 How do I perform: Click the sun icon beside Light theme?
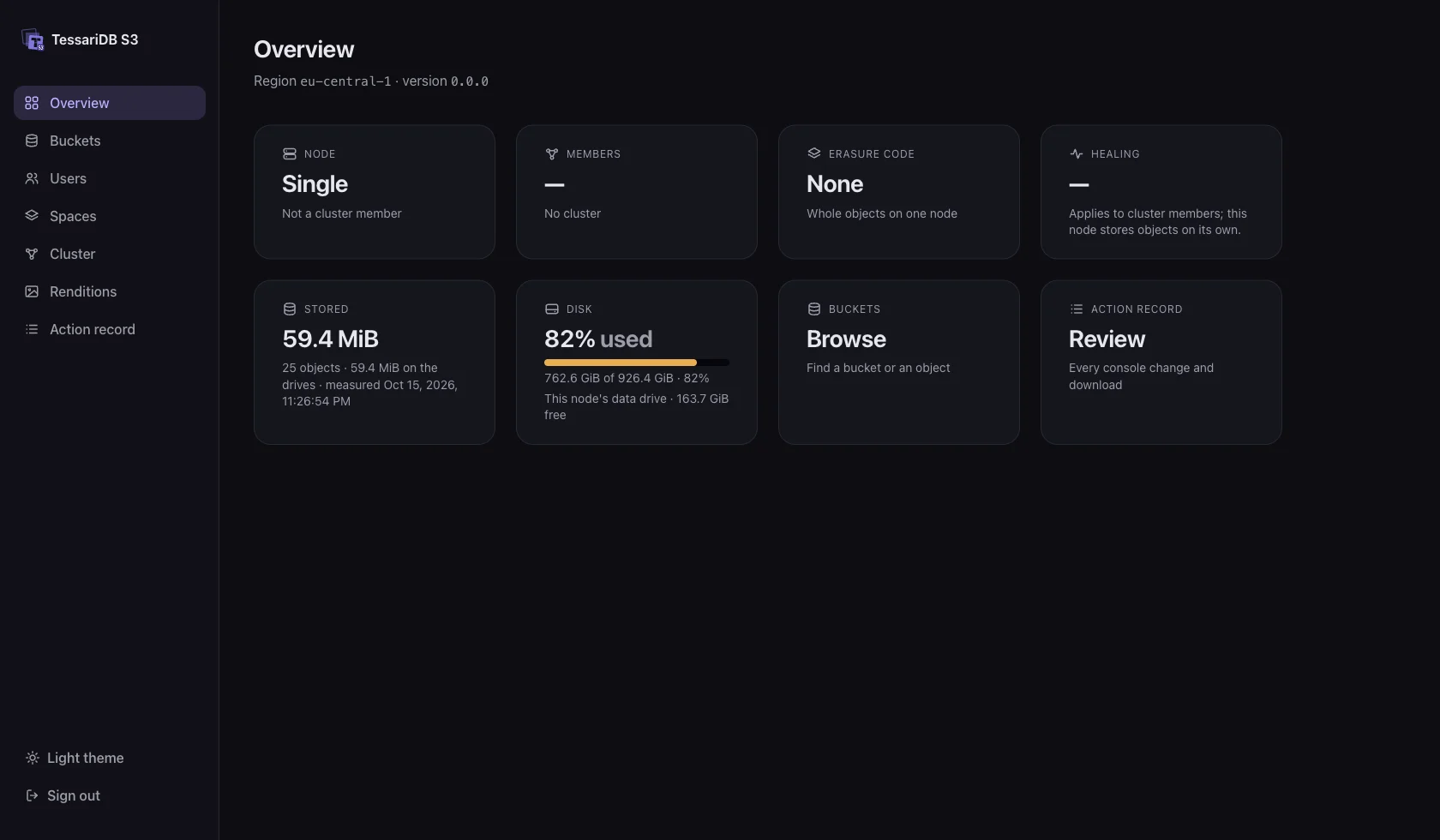[33, 758]
